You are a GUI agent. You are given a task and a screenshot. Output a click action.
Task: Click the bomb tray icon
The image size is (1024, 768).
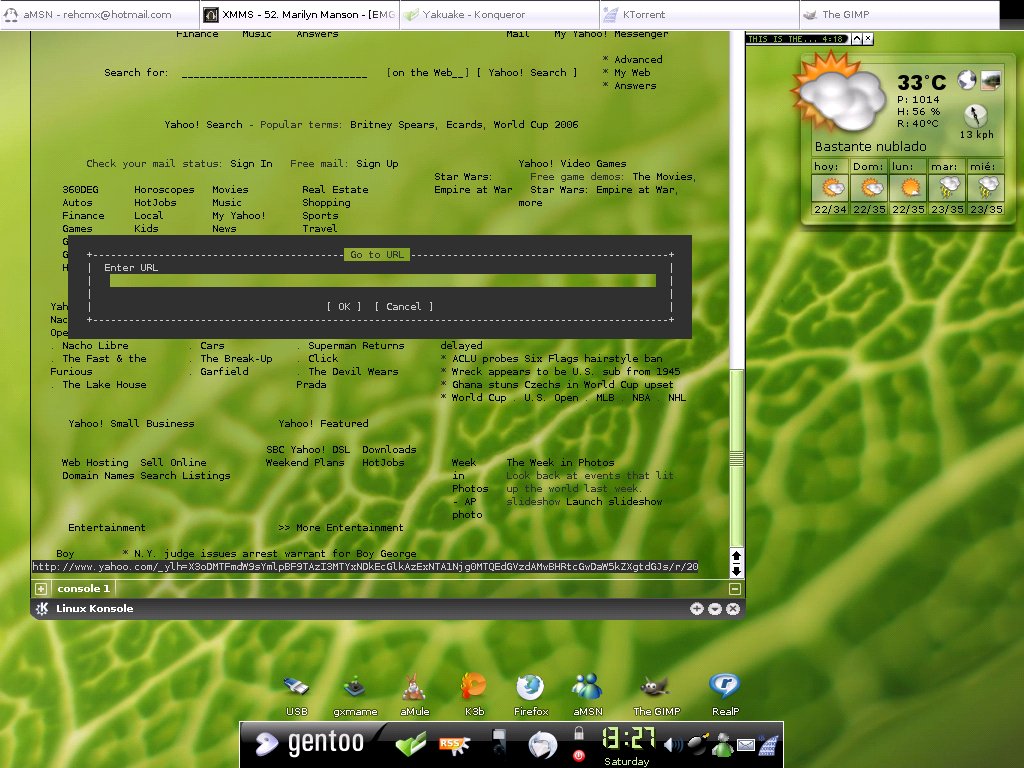click(697, 744)
